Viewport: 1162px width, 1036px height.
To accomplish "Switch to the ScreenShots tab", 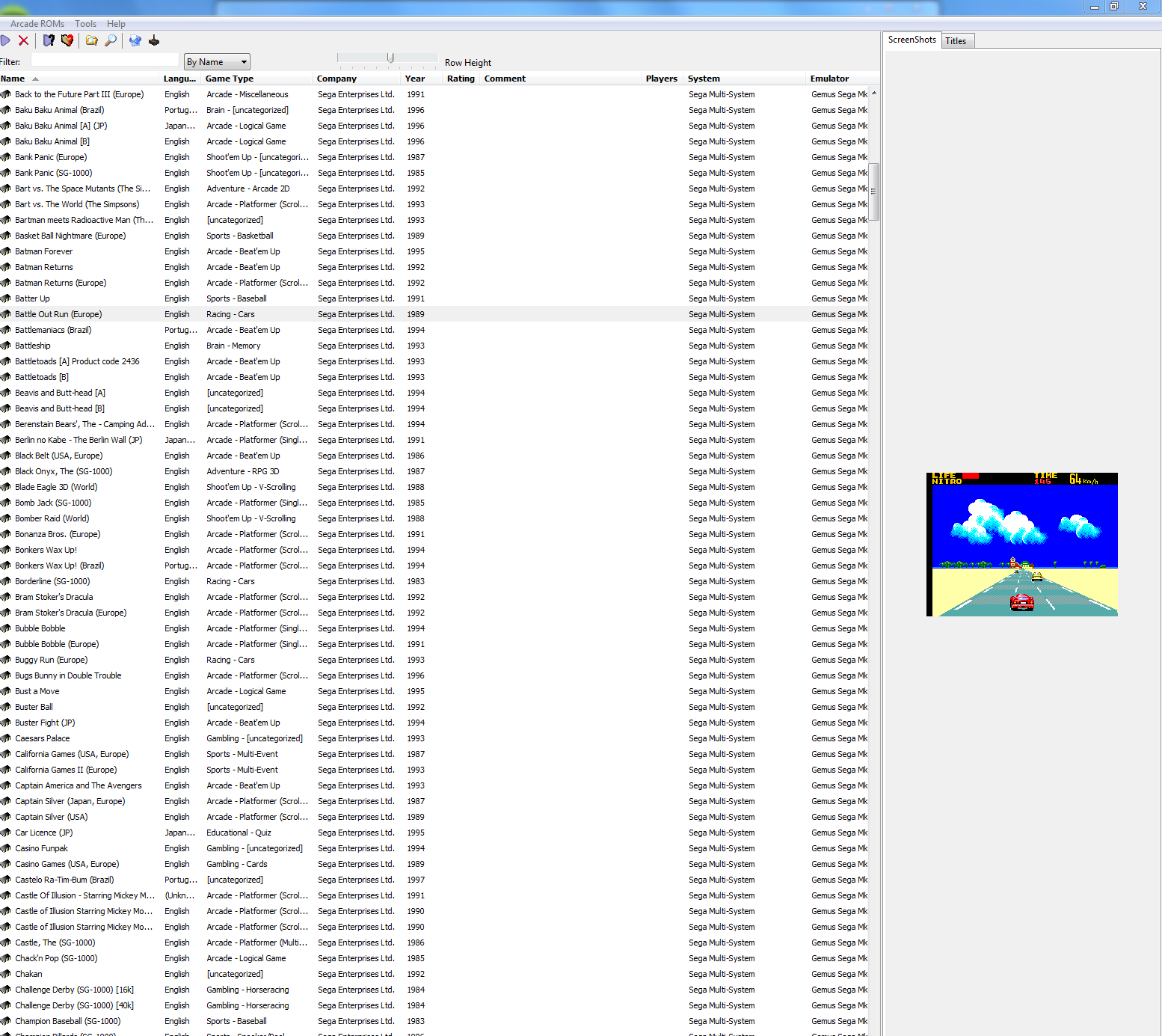I will (x=912, y=40).
